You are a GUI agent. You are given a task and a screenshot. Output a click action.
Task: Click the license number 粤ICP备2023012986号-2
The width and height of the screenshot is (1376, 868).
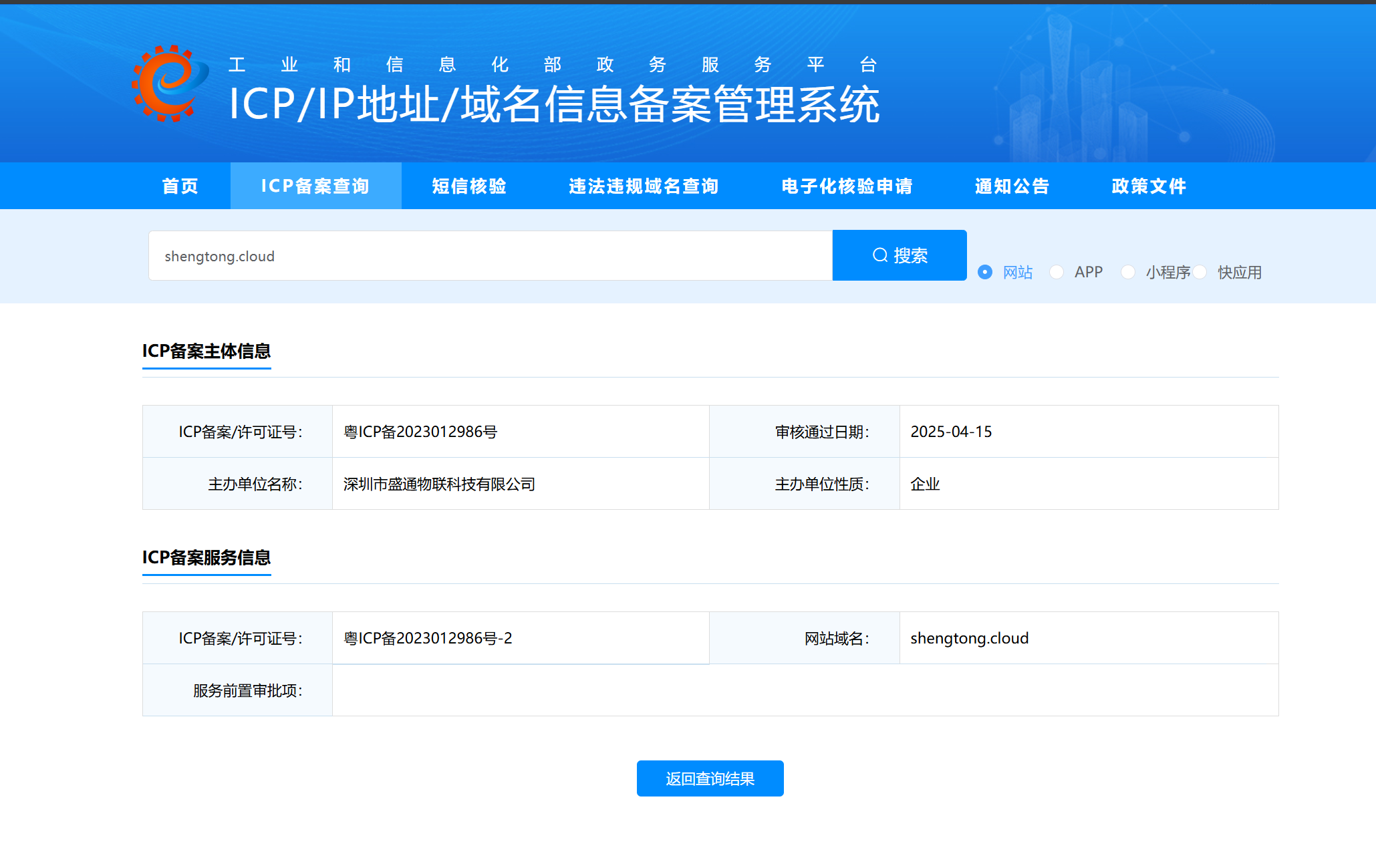[428, 638]
